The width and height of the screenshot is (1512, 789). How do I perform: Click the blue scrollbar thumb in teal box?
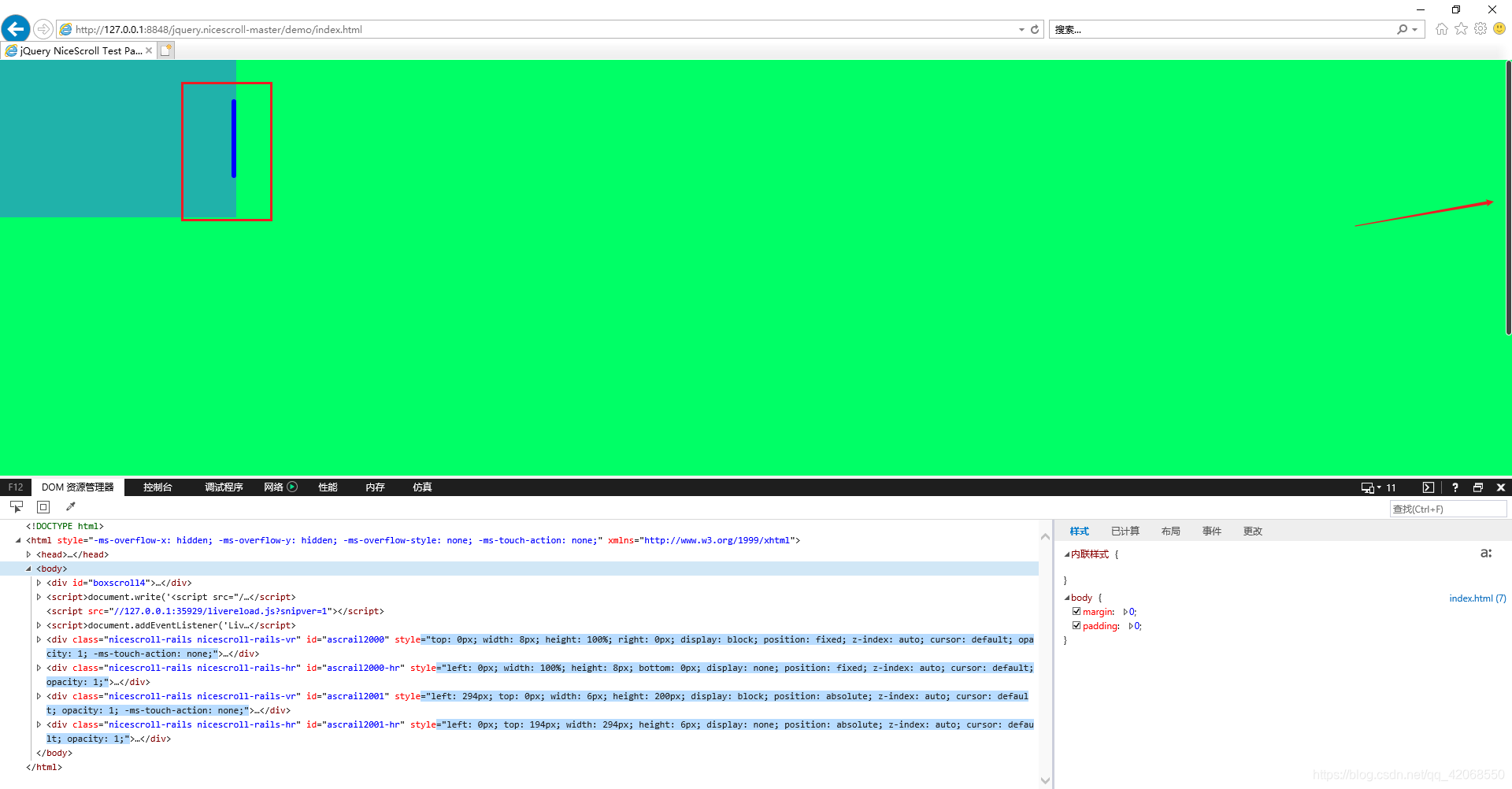234,139
